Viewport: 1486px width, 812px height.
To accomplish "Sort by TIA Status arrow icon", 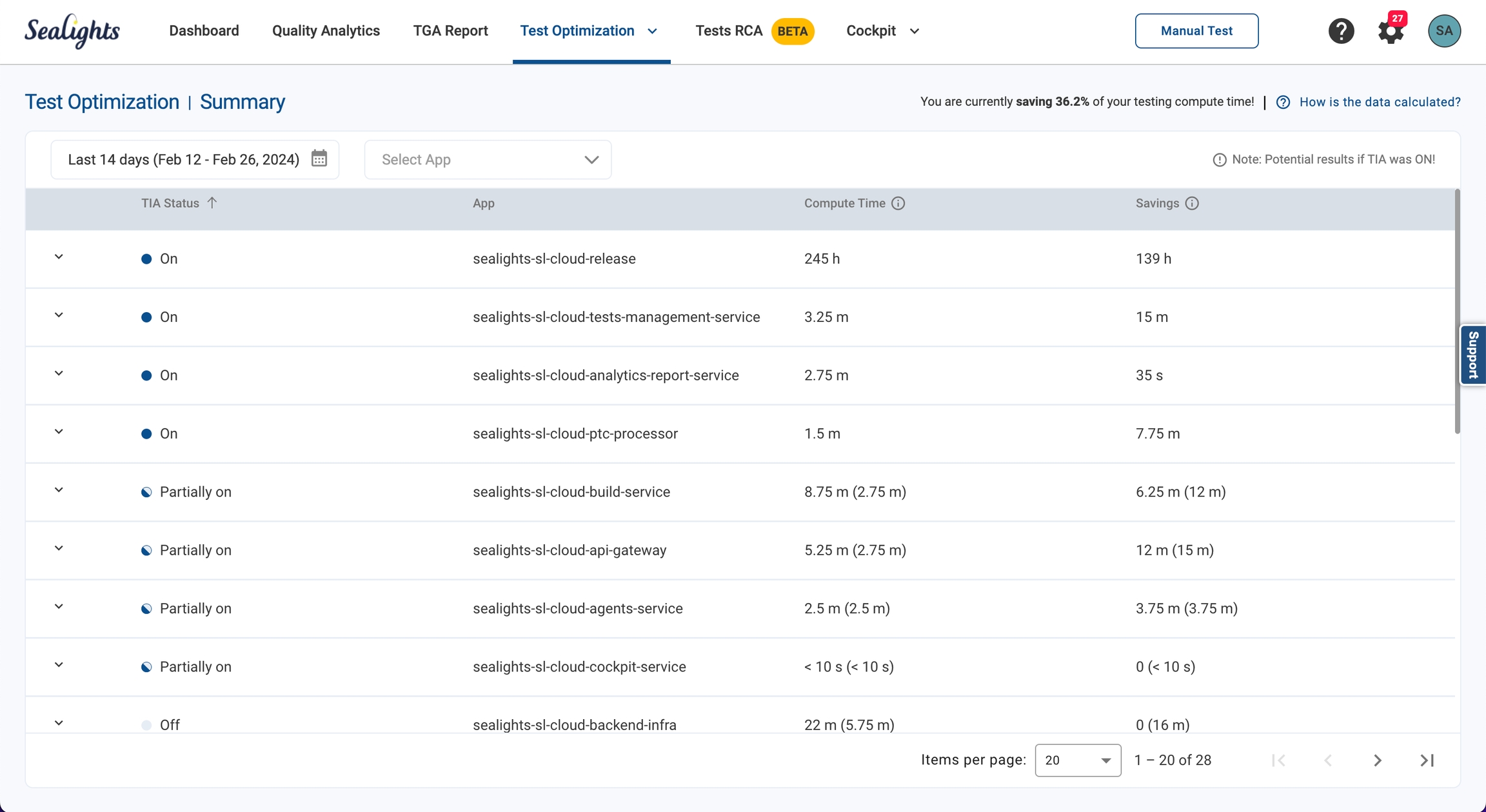I will point(212,203).
